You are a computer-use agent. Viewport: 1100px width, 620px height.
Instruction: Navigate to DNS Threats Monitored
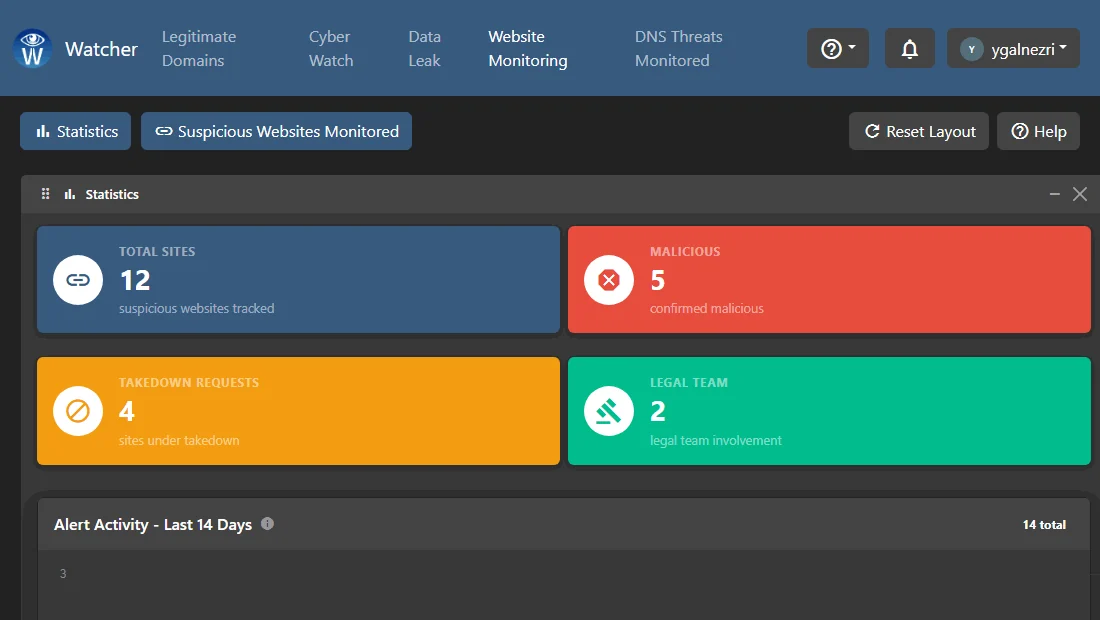678,48
